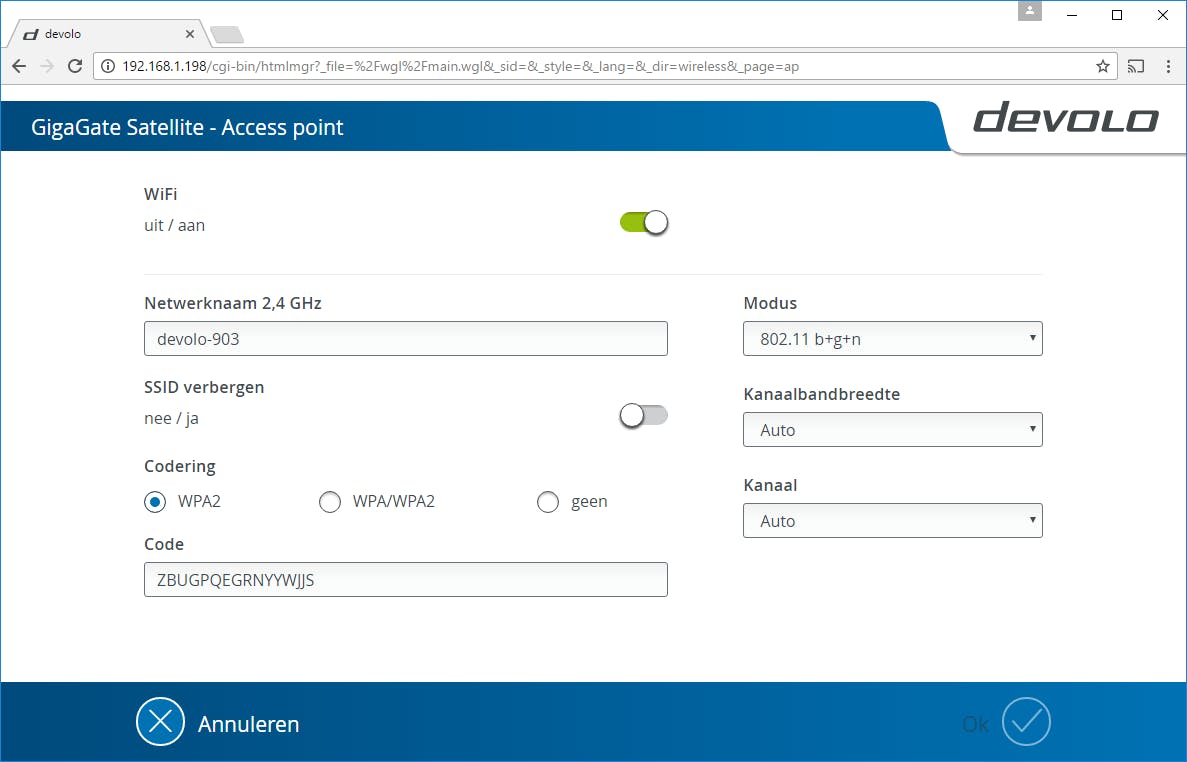This screenshot has width=1187, height=762.
Task: Click the Code key input field
Action: 406,580
